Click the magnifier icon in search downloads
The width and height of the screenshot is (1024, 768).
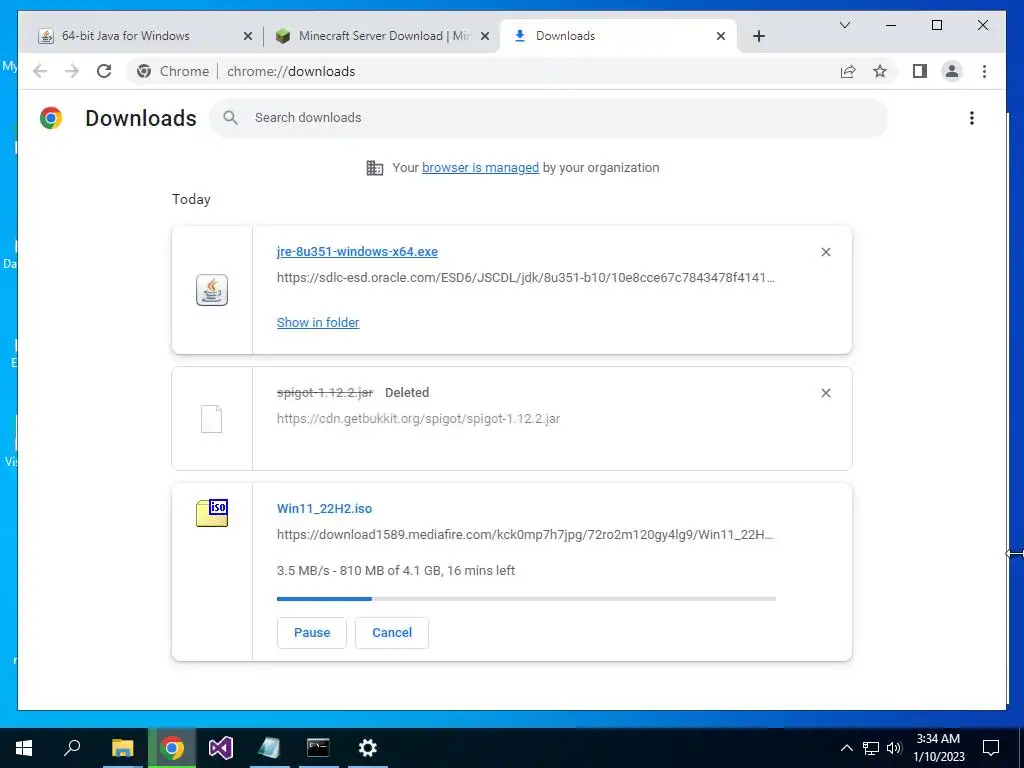point(230,118)
